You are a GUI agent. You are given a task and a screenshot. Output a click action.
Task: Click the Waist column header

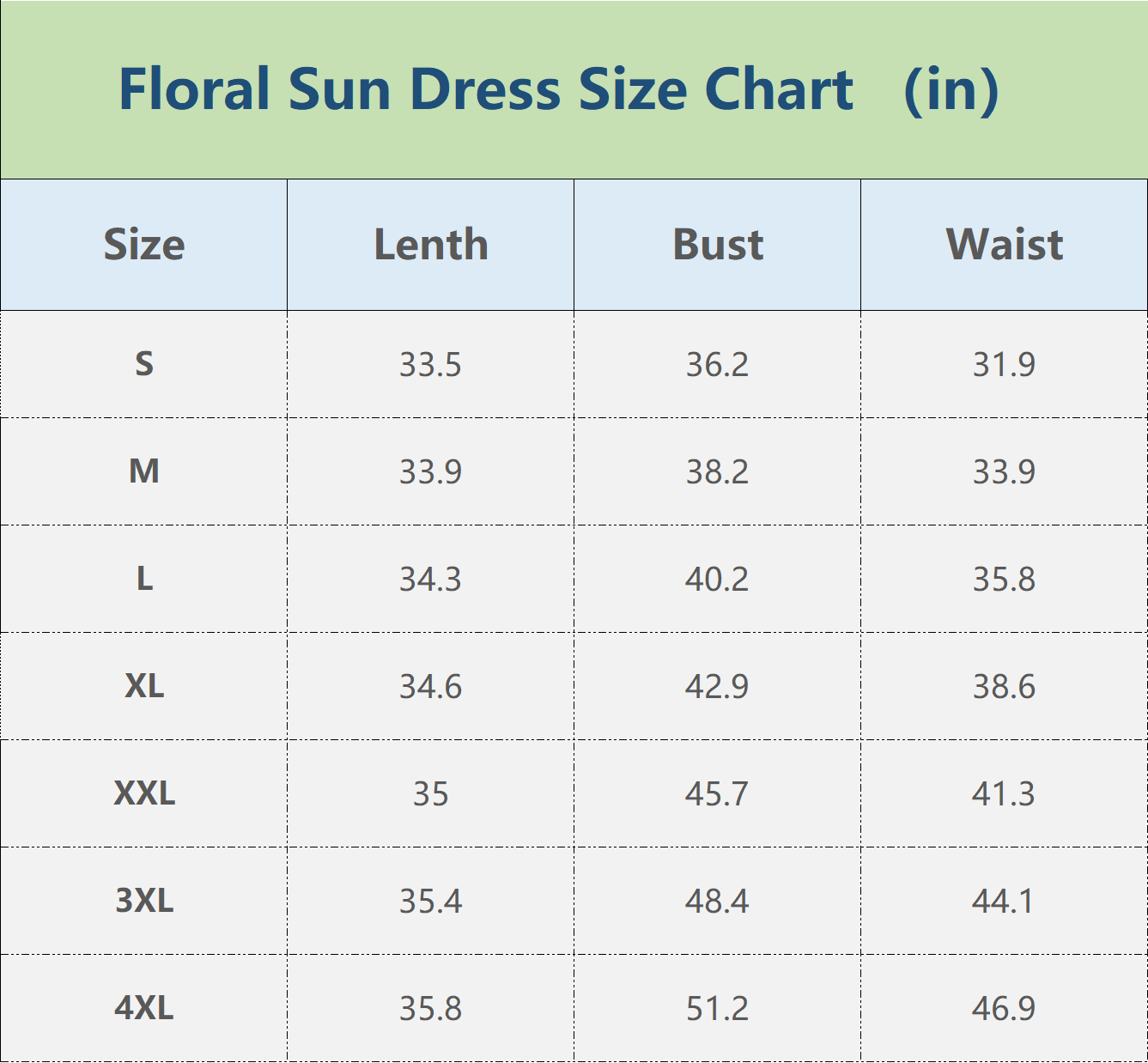(x=1005, y=245)
